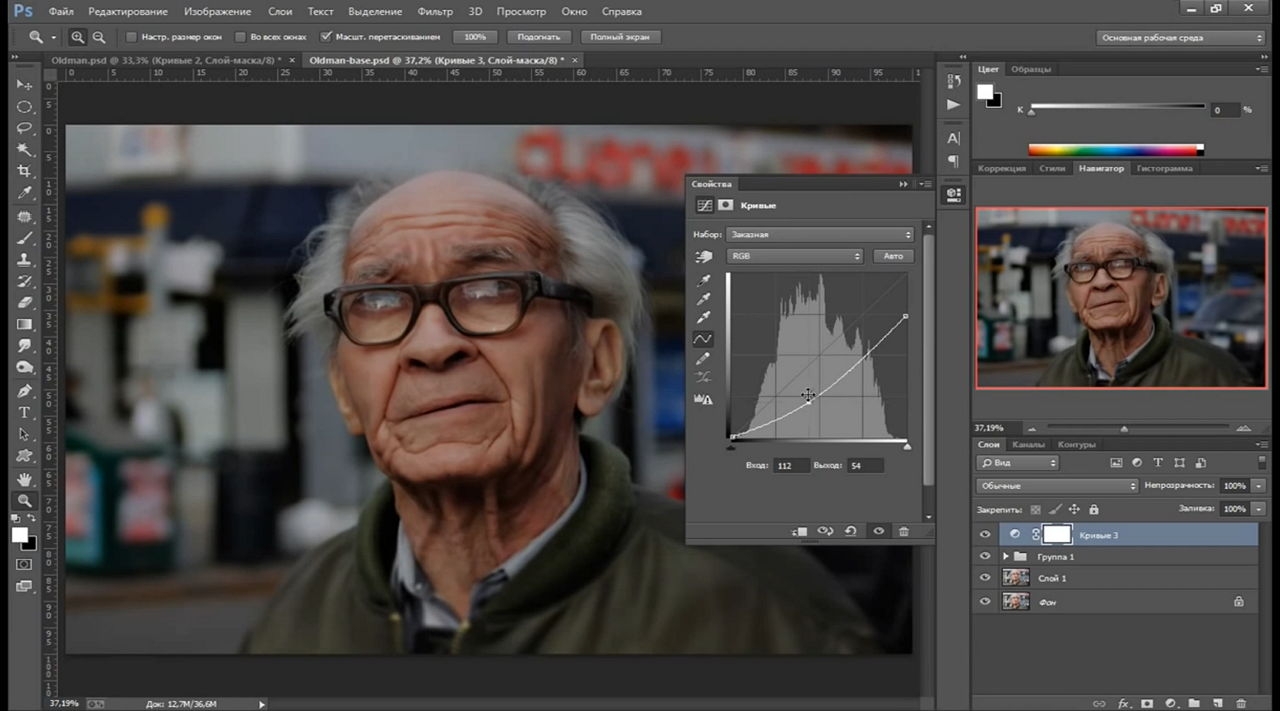Open the Набор preset dropdown
This screenshot has height=711, width=1280.
pyautogui.click(x=820, y=234)
